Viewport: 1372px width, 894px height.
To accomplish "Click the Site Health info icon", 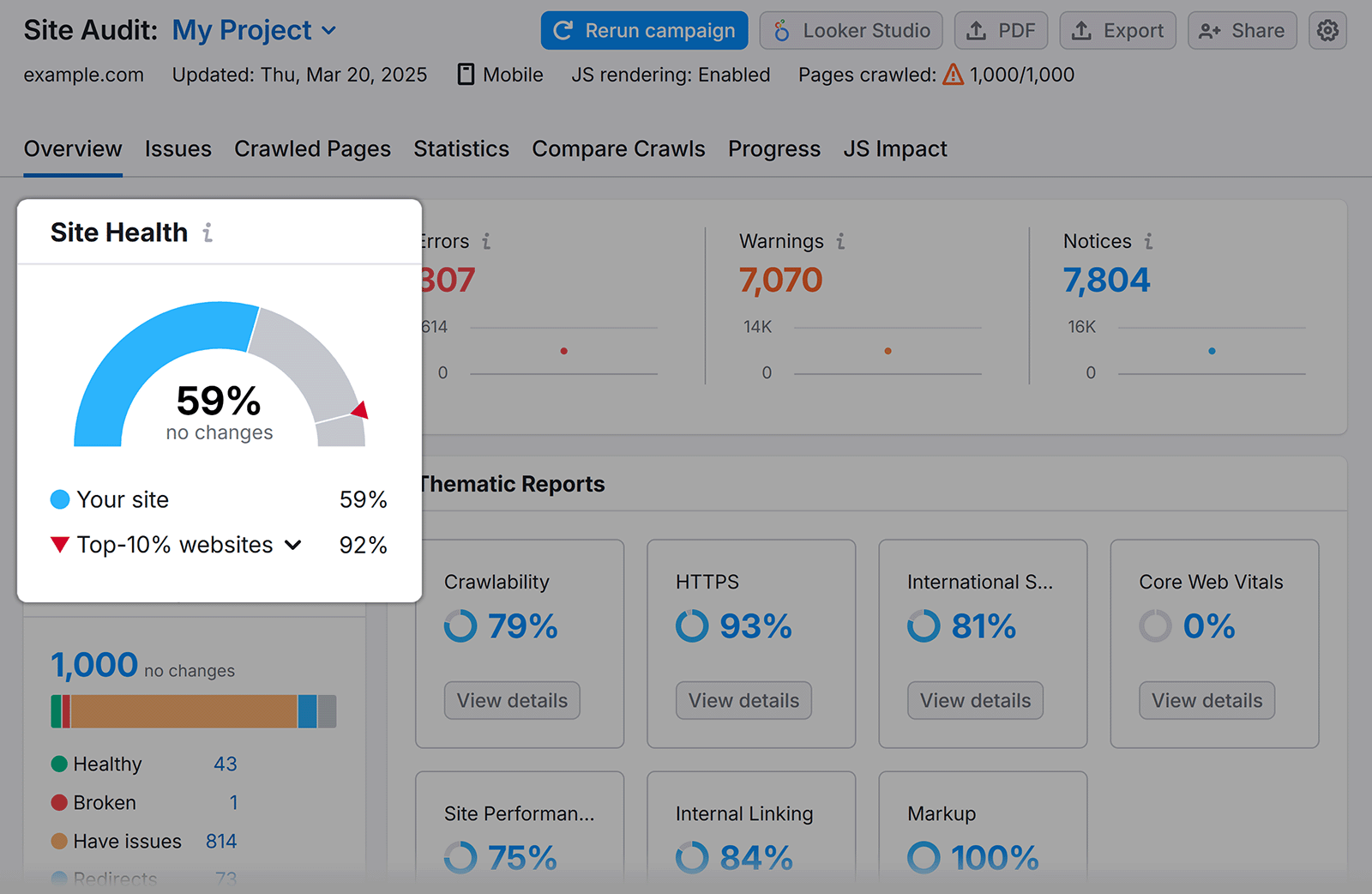I will point(208,232).
